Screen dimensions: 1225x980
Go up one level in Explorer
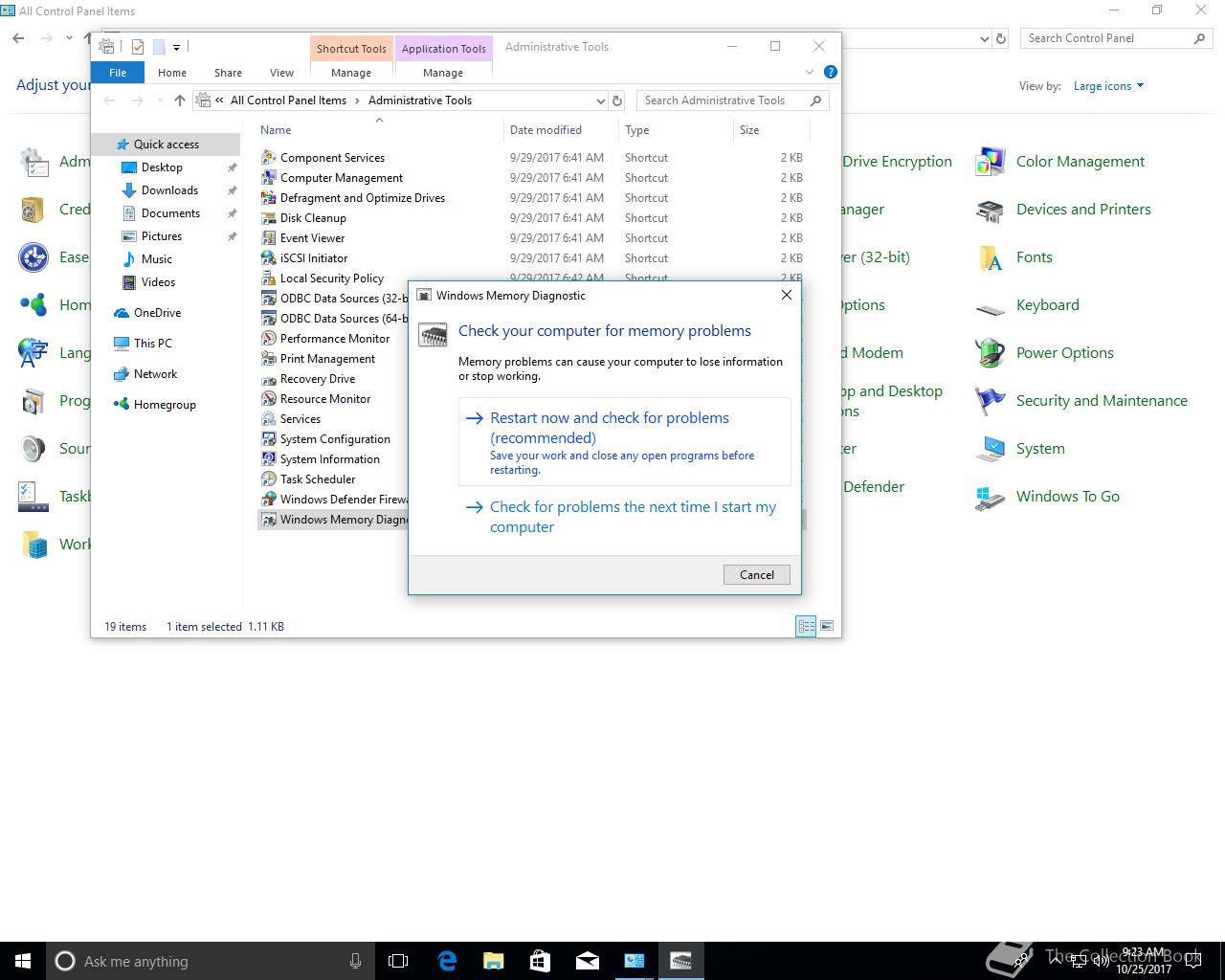[180, 100]
